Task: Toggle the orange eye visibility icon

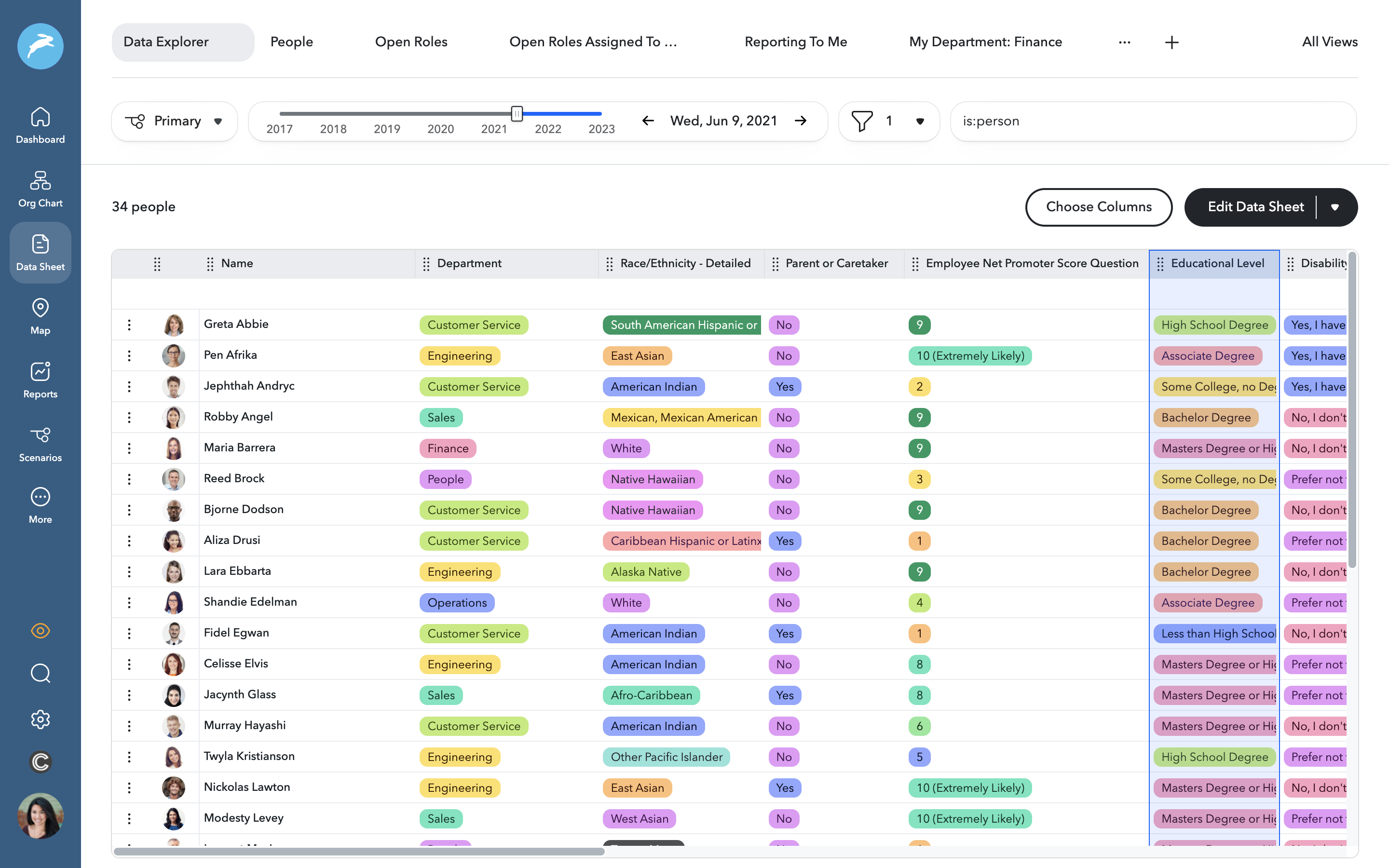Action: click(40, 630)
